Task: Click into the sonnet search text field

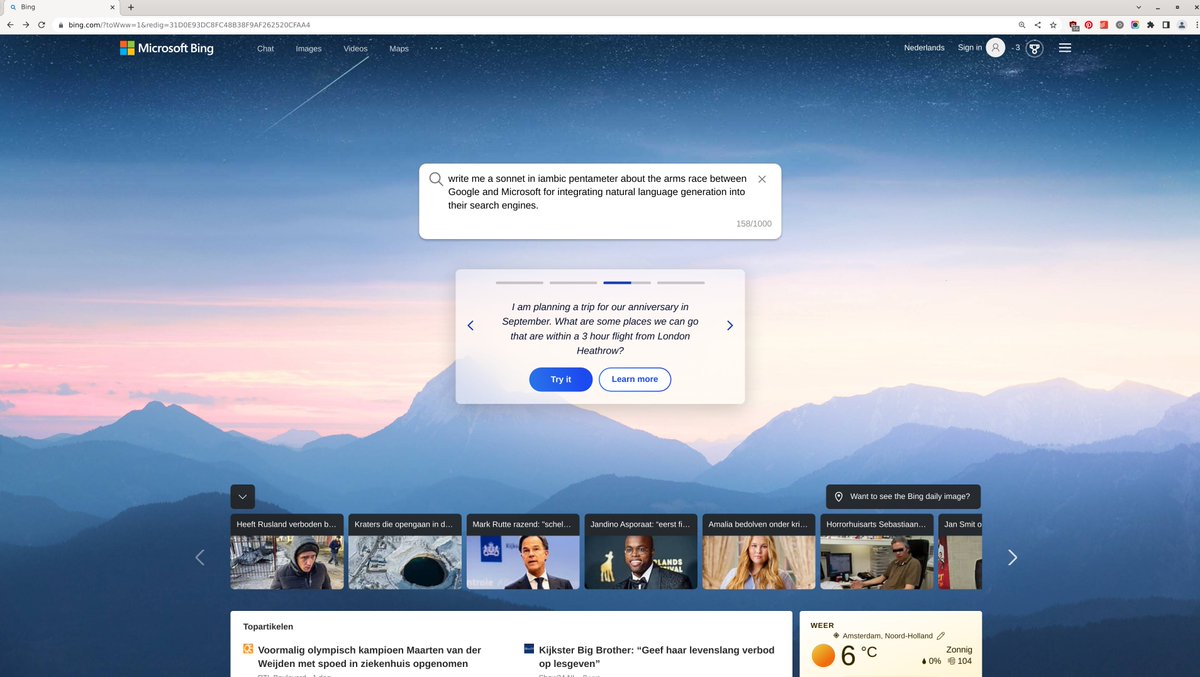Action: coord(597,192)
